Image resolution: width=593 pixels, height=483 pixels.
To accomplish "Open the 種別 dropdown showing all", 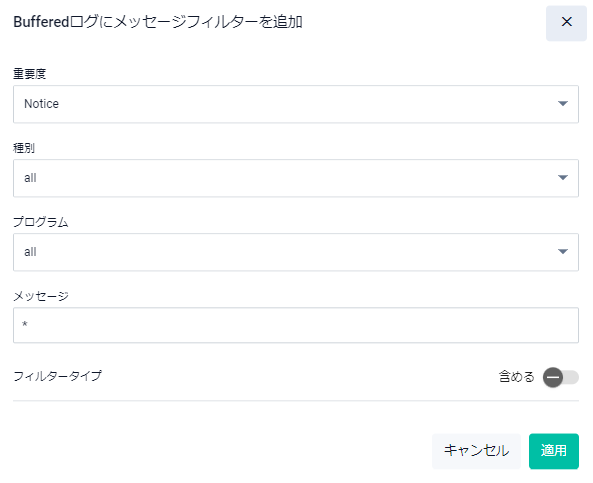I will point(296,178).
